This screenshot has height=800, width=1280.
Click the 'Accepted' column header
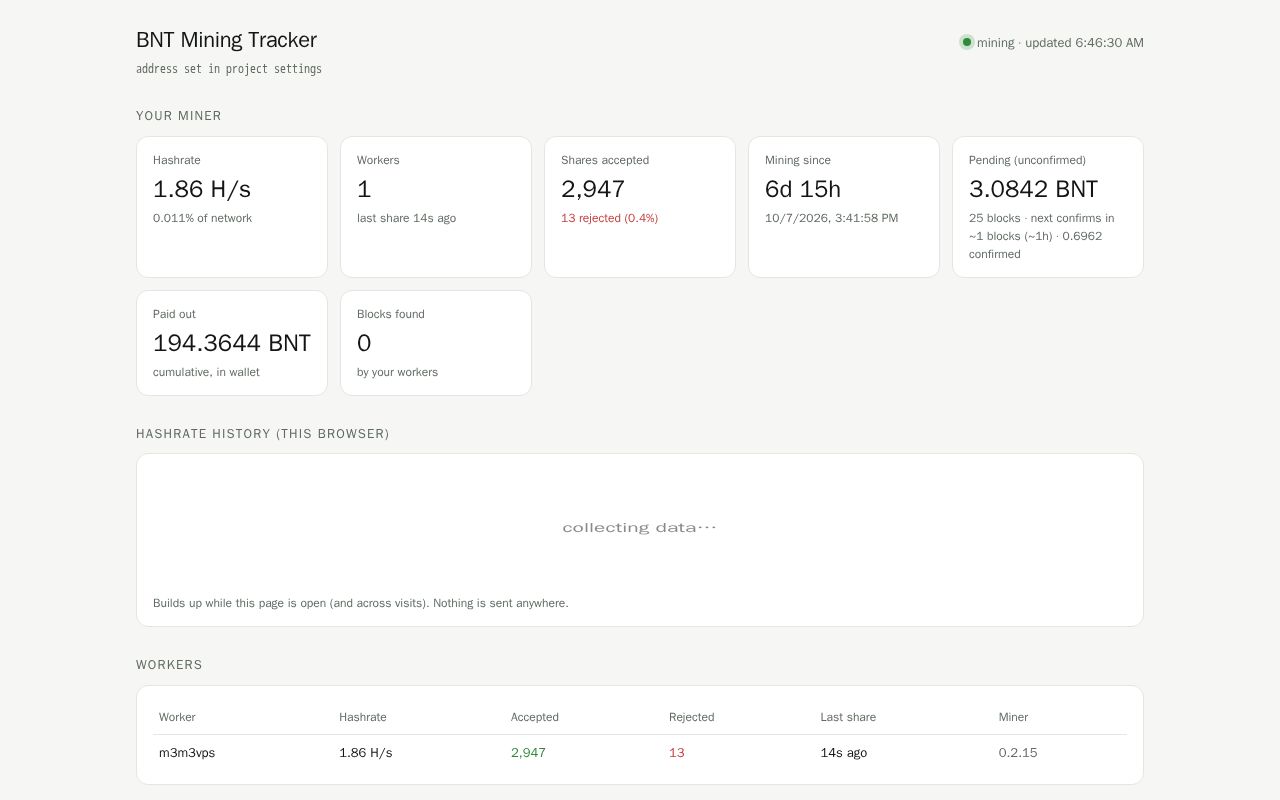(534, 717)
